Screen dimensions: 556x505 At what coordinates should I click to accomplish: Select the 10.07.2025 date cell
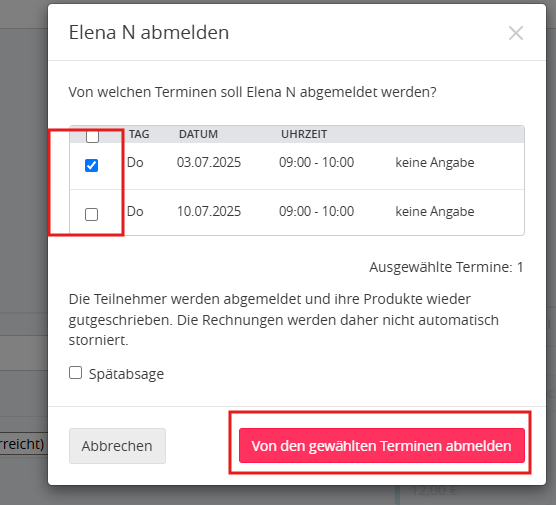pyautogui.click(x=209, y=211)
